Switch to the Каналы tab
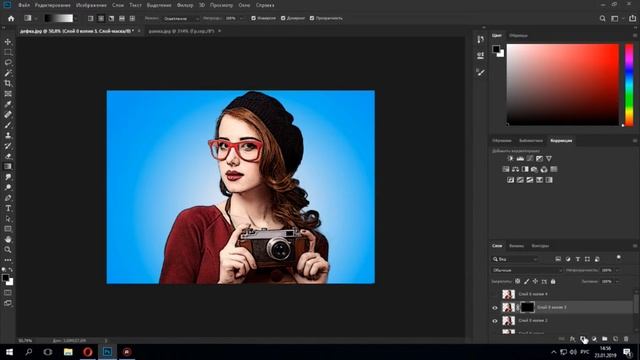The height and width of the screenshot is (360, 640). [x=516, y=246]
